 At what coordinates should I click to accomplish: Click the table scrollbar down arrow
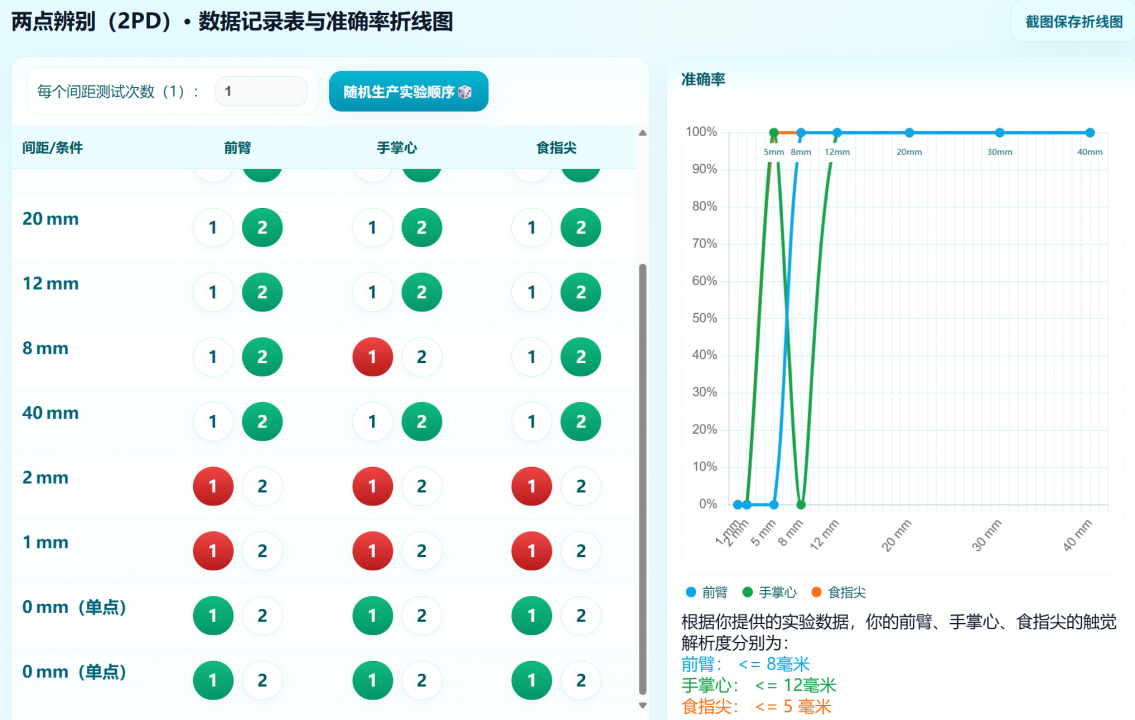tap(643, 705)
